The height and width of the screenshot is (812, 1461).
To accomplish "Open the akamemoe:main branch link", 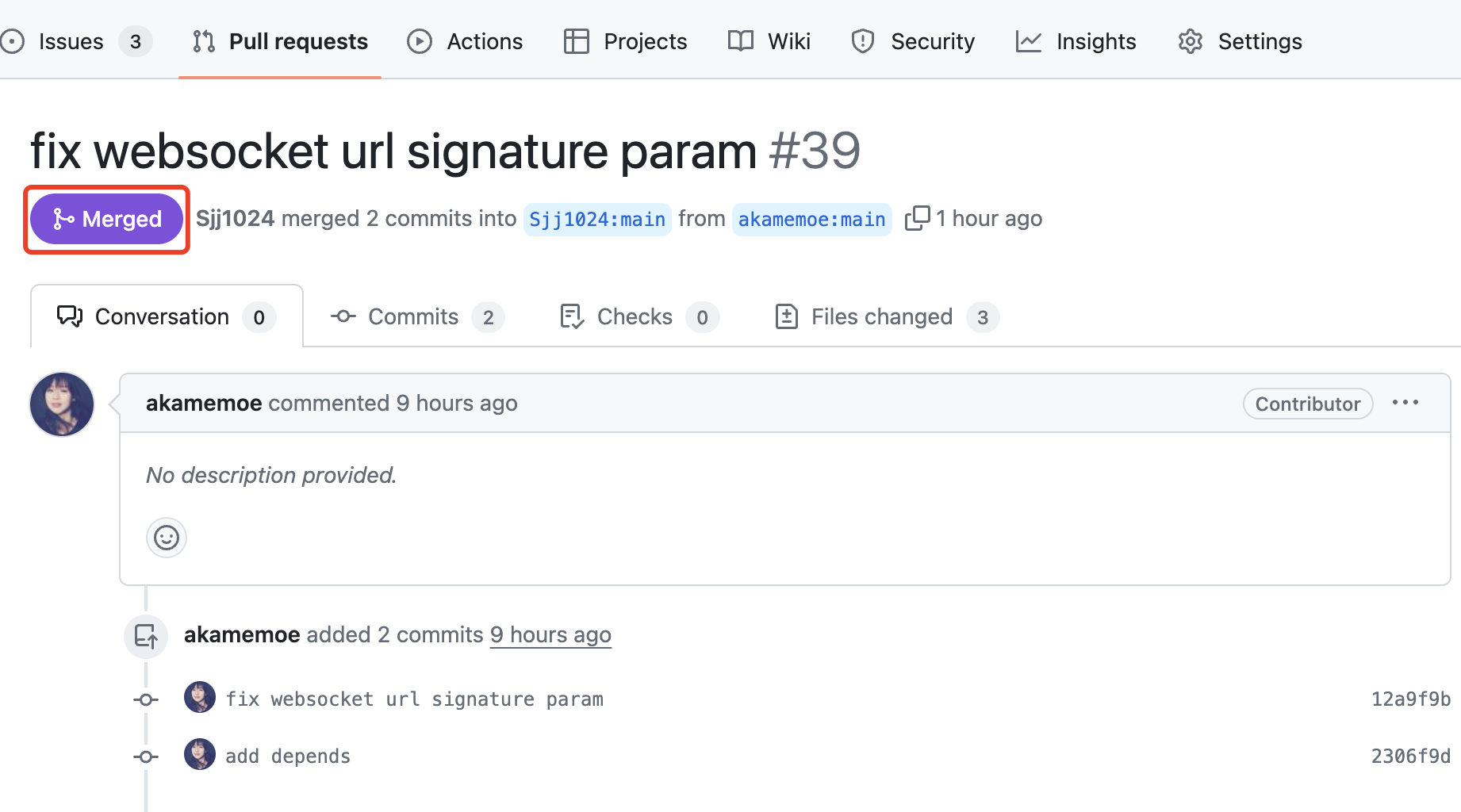I will click(811, 219).
